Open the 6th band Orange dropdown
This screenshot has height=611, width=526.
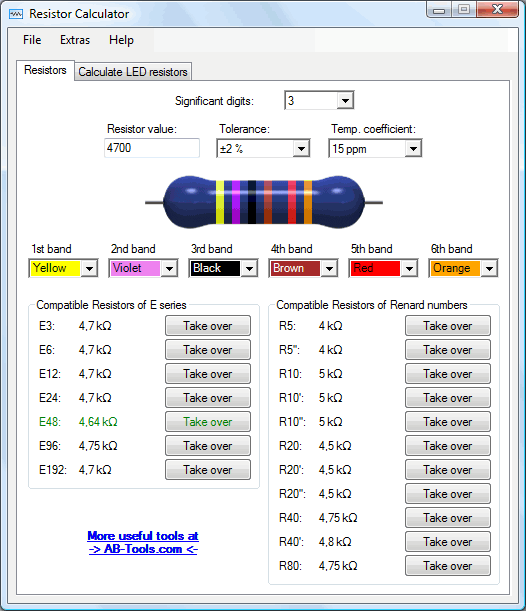489,268
